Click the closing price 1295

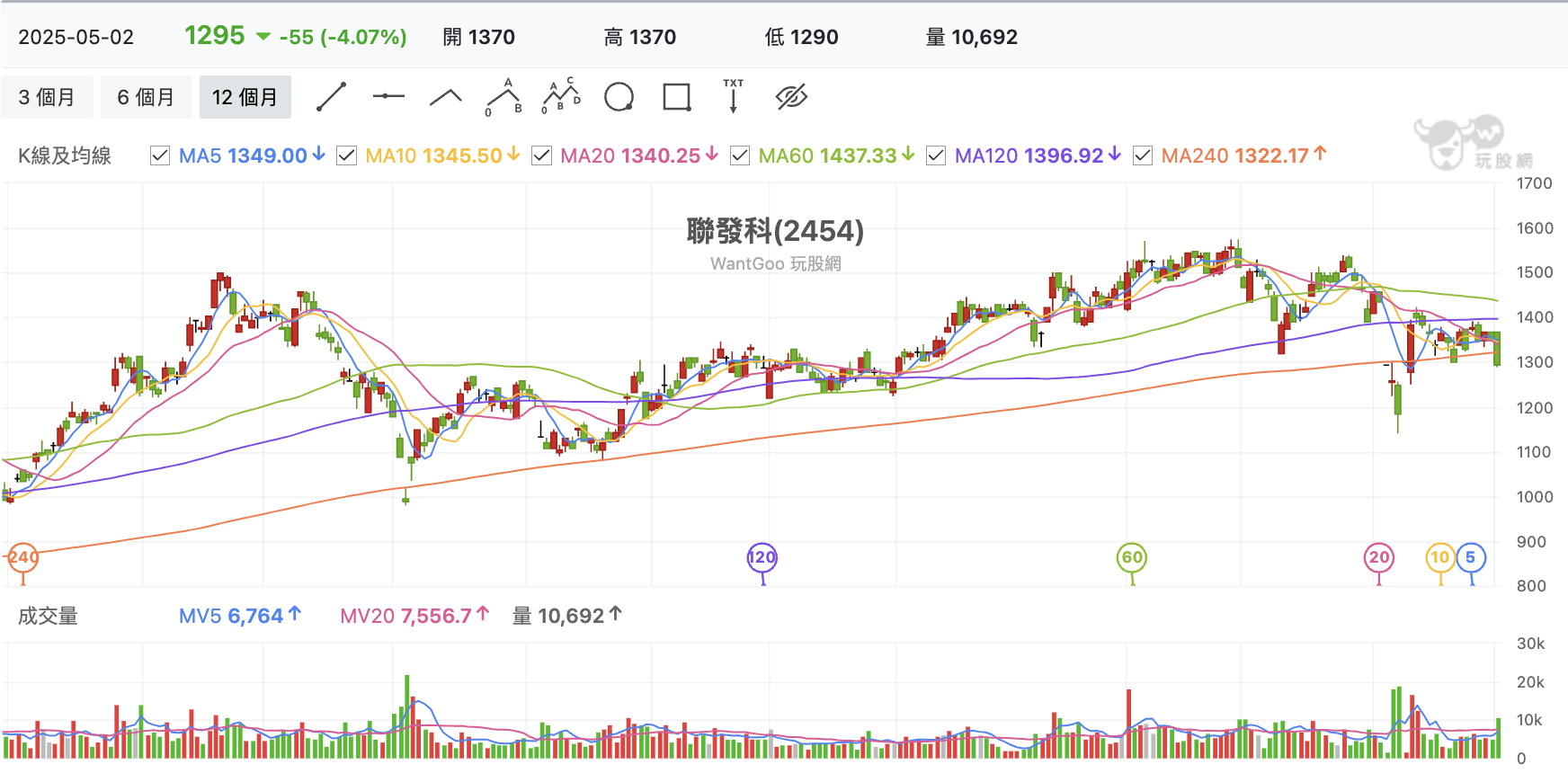pyautogui.click(x=215, y=36)
